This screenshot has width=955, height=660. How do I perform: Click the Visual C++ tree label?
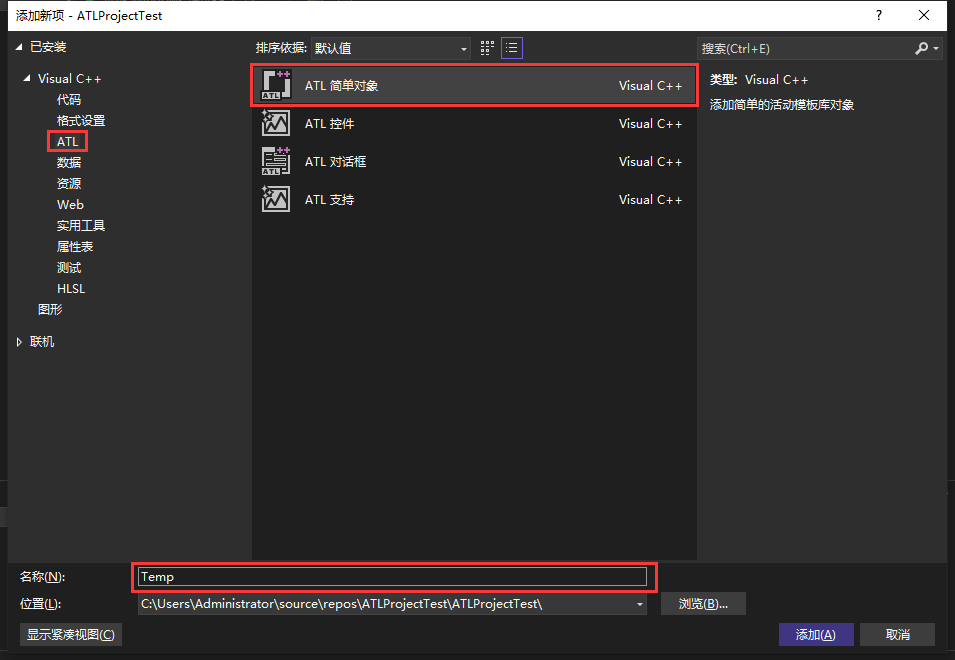(69, 79)
